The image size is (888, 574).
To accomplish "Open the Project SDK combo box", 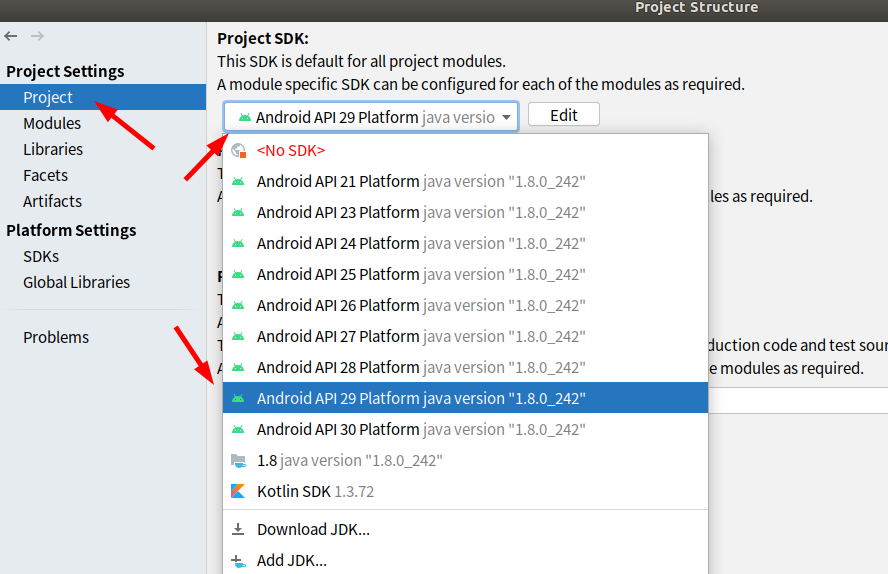I will 372,117.
